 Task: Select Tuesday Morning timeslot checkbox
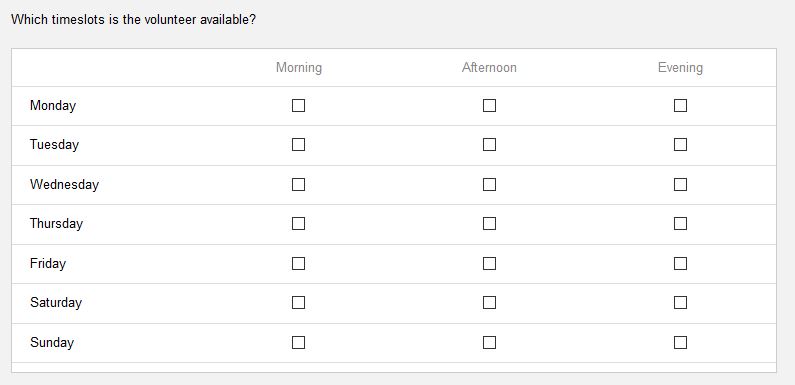(x=299, y=145)
